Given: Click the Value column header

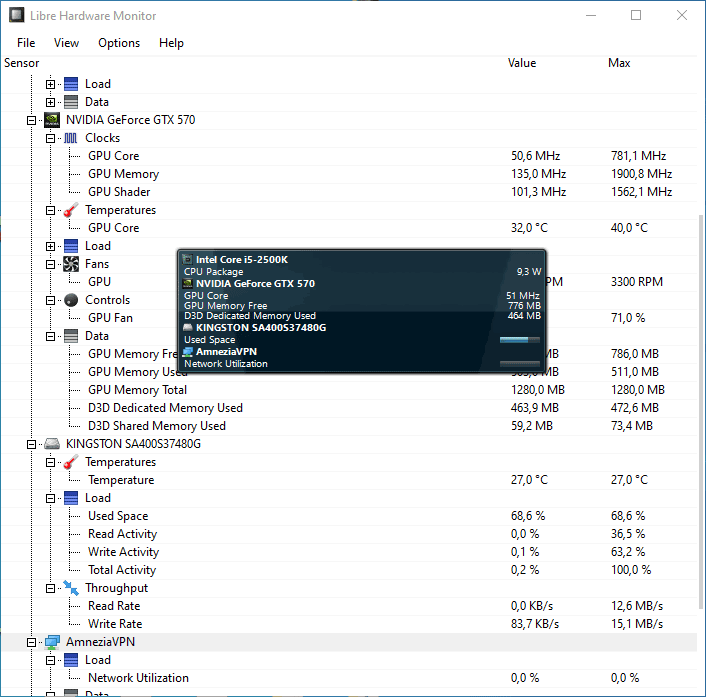Looking at the screenshot, I should pyautogui.click(x=522, y=63).
